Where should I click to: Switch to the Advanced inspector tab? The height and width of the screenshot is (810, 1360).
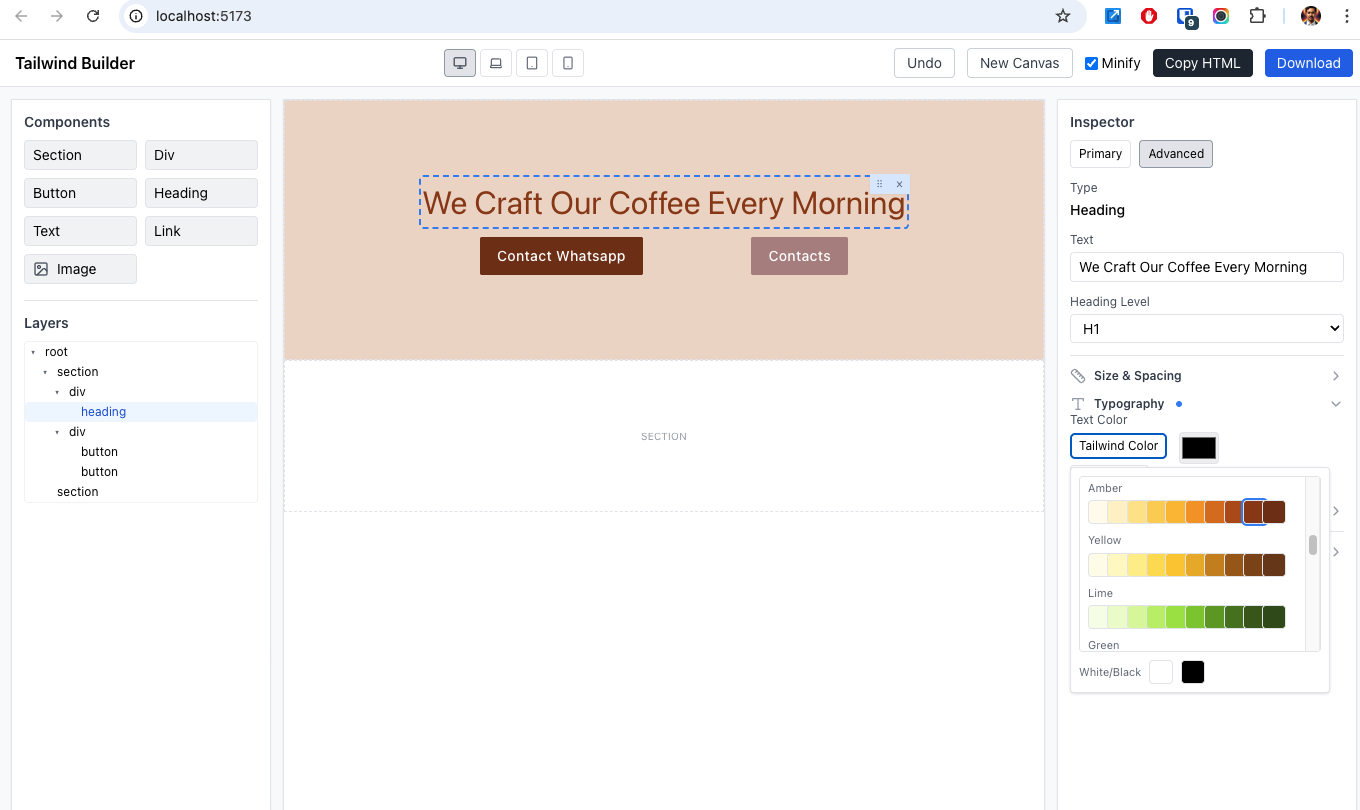pos(1176,154)
